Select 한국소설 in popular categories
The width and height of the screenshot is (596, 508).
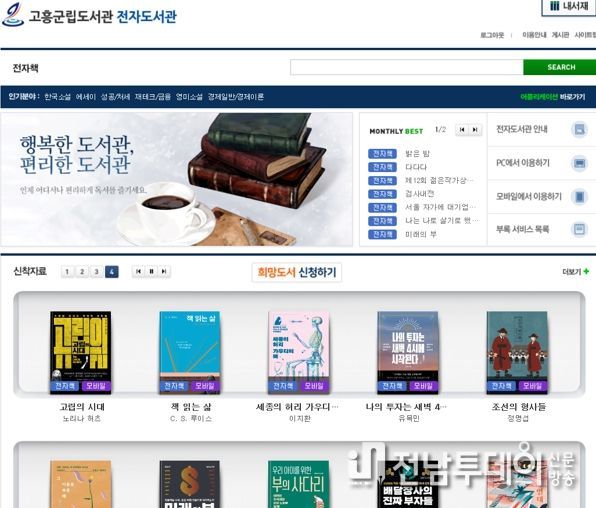(57, 97)
